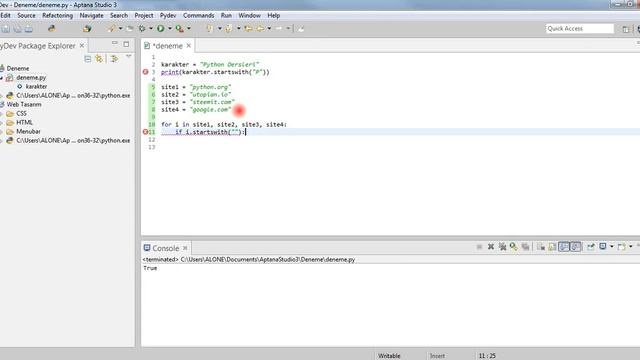This screenshot has width=640, height=360.
Task: Click the Debug bug icon in toolbar
Action: point(142,29)
